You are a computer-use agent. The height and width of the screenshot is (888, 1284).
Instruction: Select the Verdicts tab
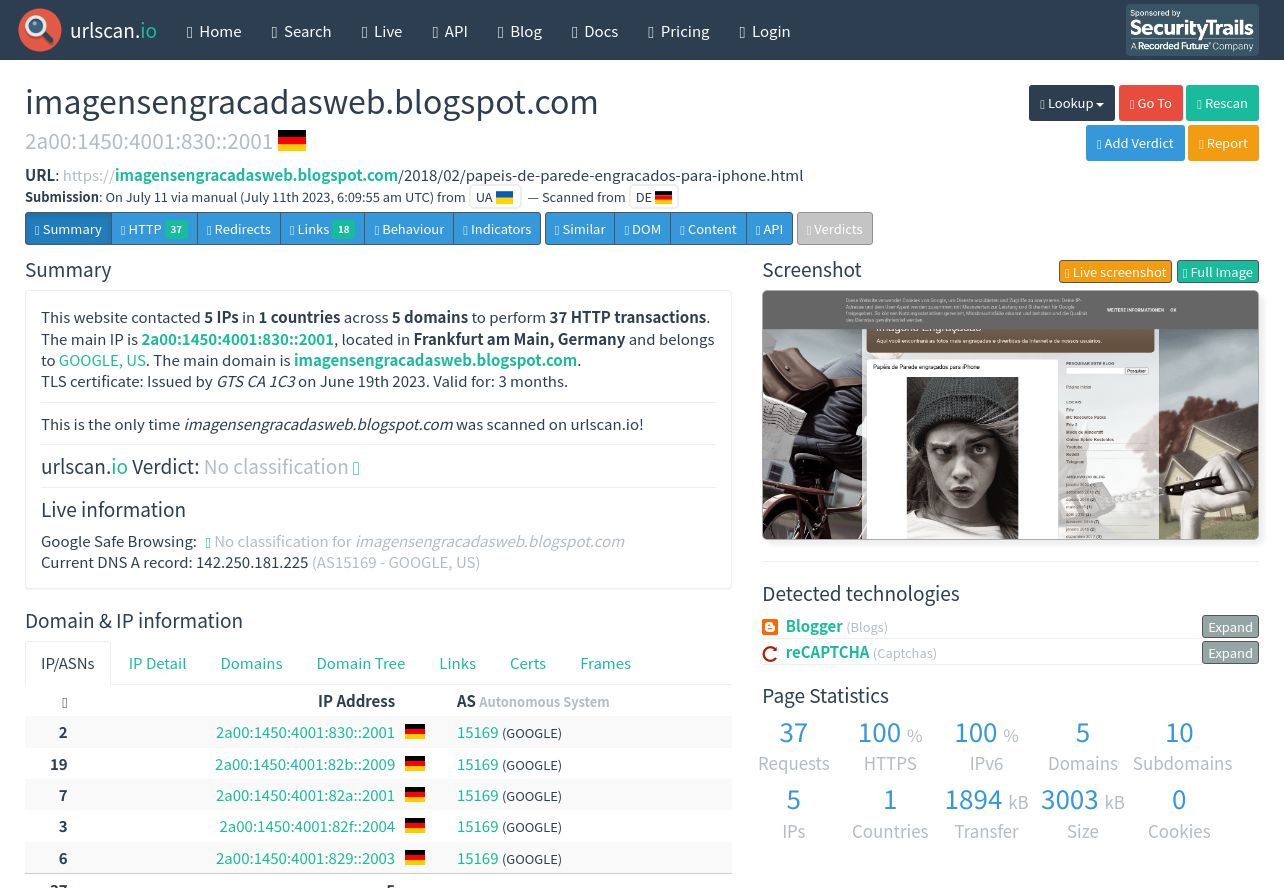pyautogui.click(x=835, y=229)
